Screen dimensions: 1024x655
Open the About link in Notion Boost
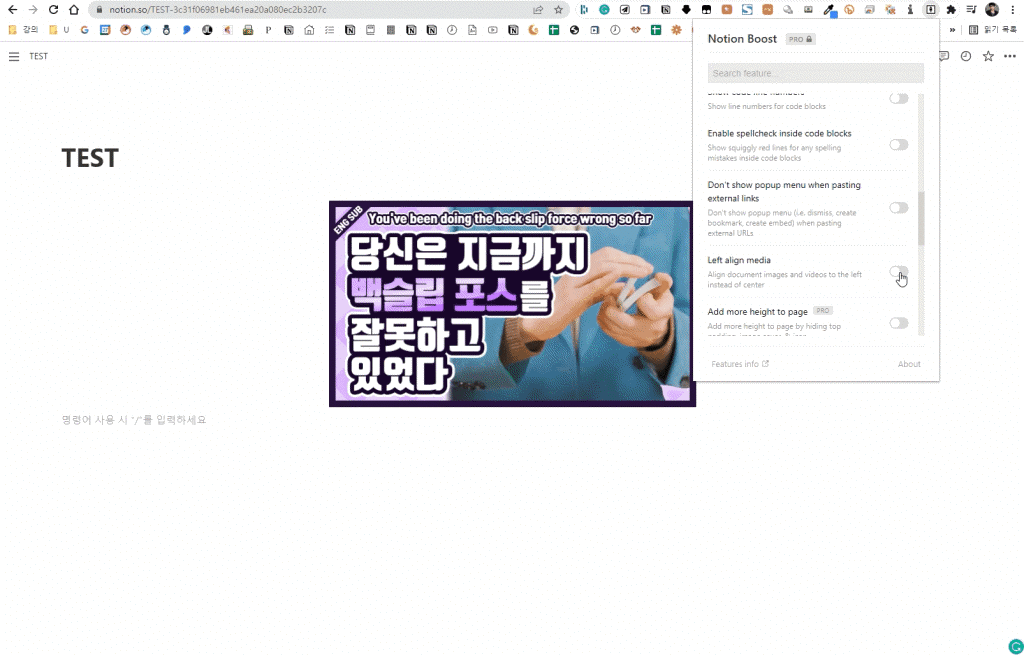[908, 364]
